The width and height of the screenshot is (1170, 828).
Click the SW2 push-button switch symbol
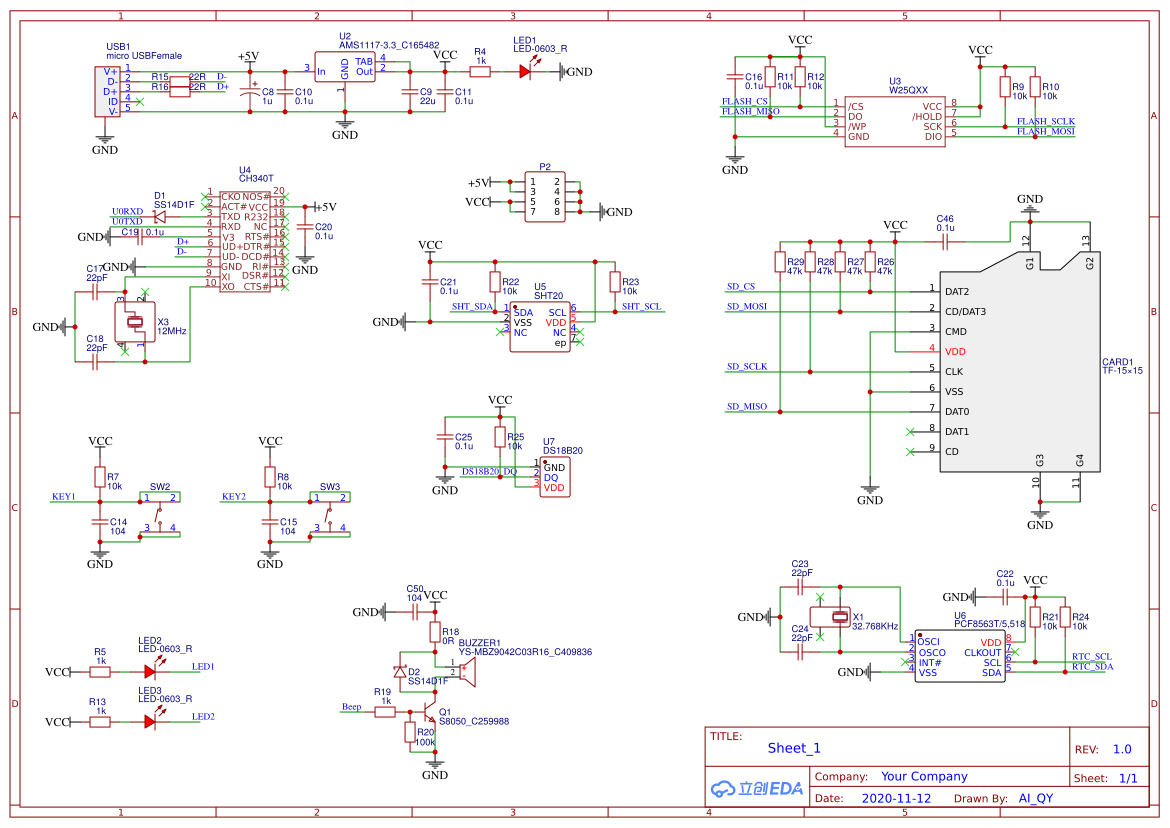[x=160, y=513]
